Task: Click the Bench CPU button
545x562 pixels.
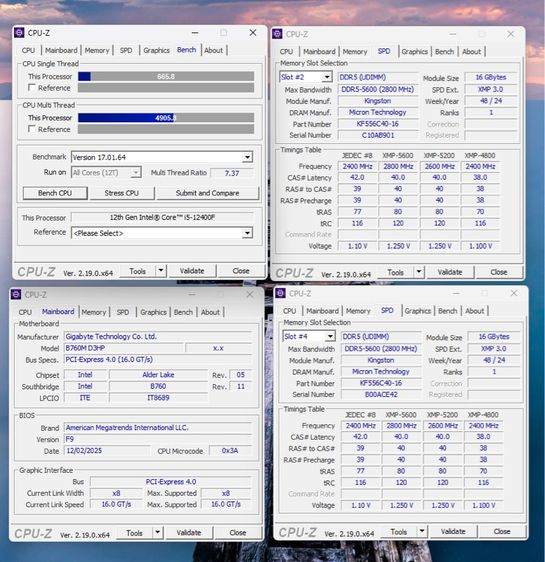Action: 55,193
